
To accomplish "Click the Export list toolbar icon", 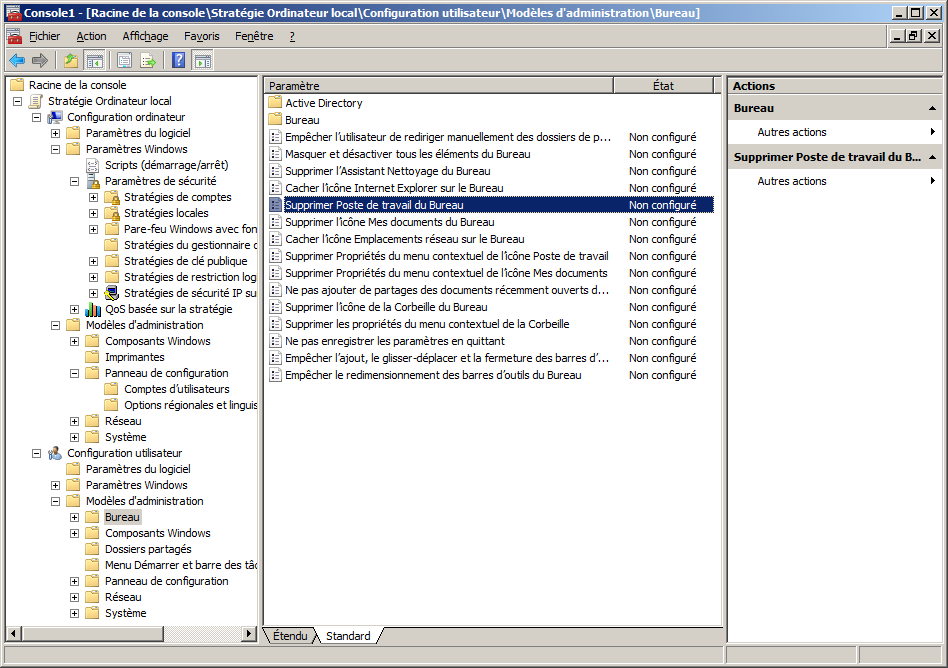I will 148,60.
